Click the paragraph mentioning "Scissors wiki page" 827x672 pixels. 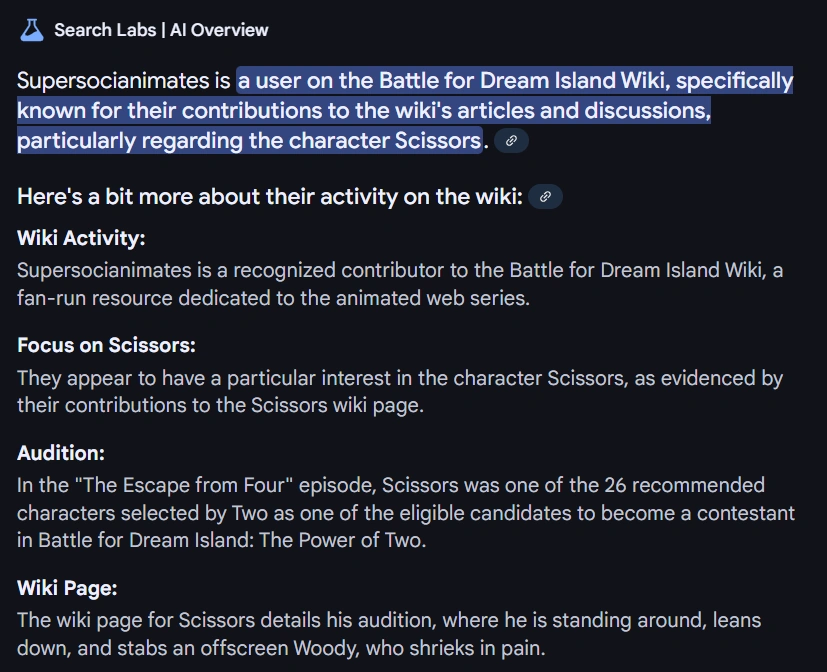click(400, 391)
